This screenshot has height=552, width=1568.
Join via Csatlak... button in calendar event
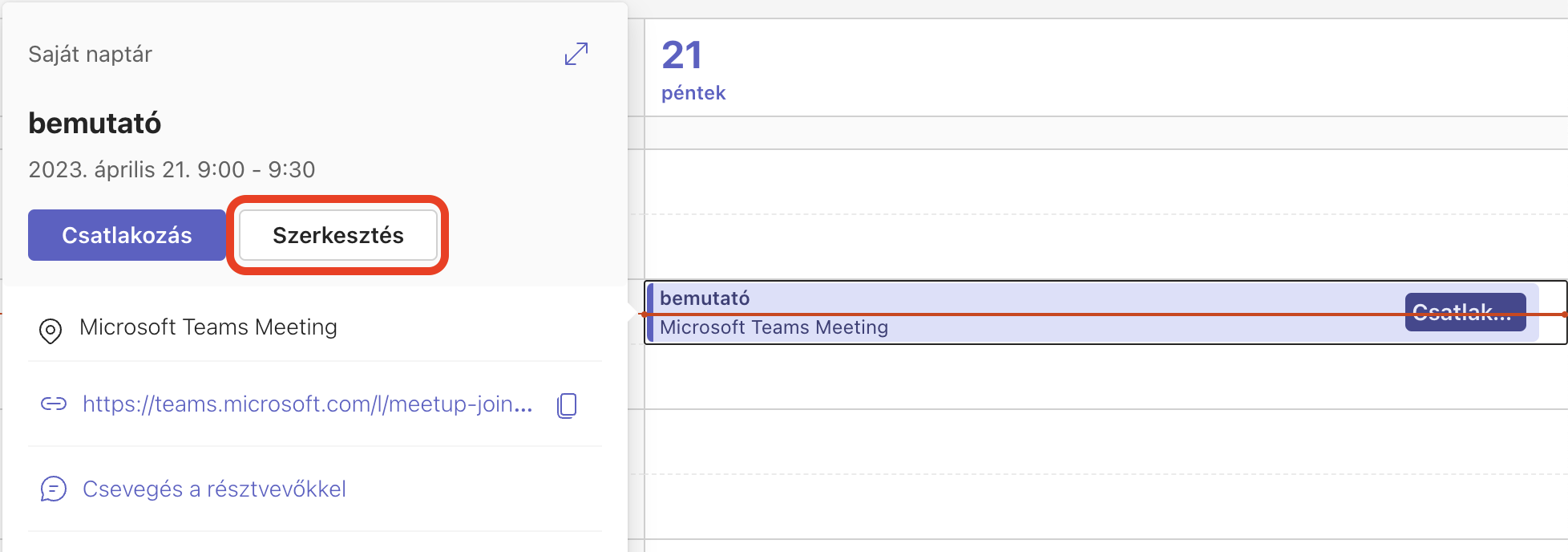click(x=1465, y=312)
